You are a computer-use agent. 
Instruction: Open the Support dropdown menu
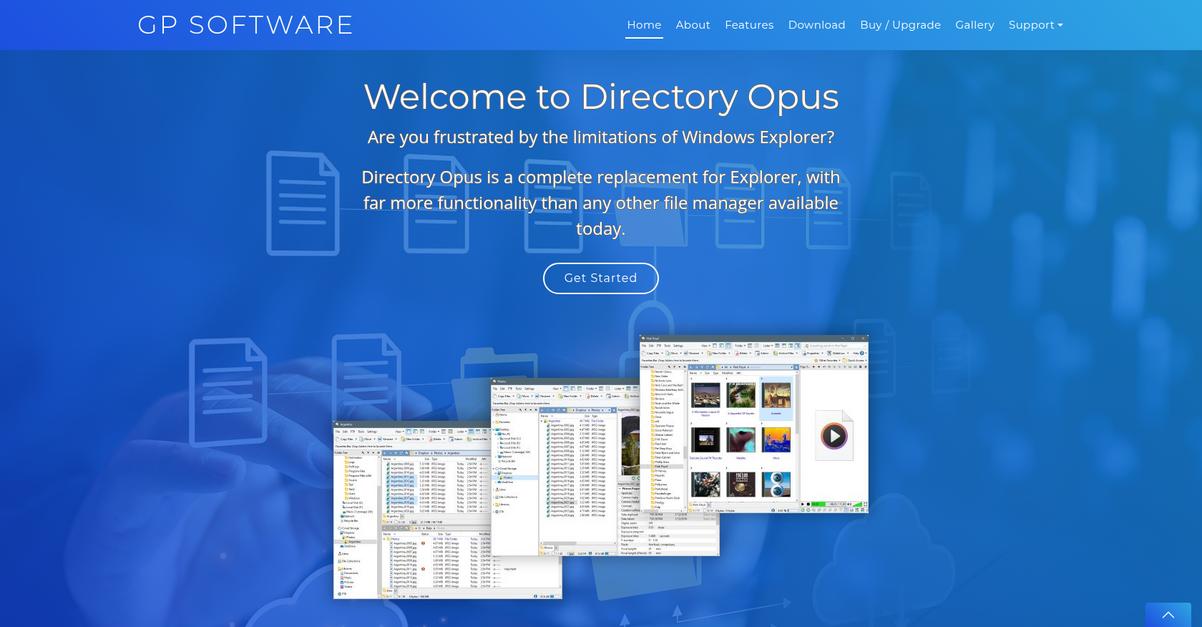1030,25
